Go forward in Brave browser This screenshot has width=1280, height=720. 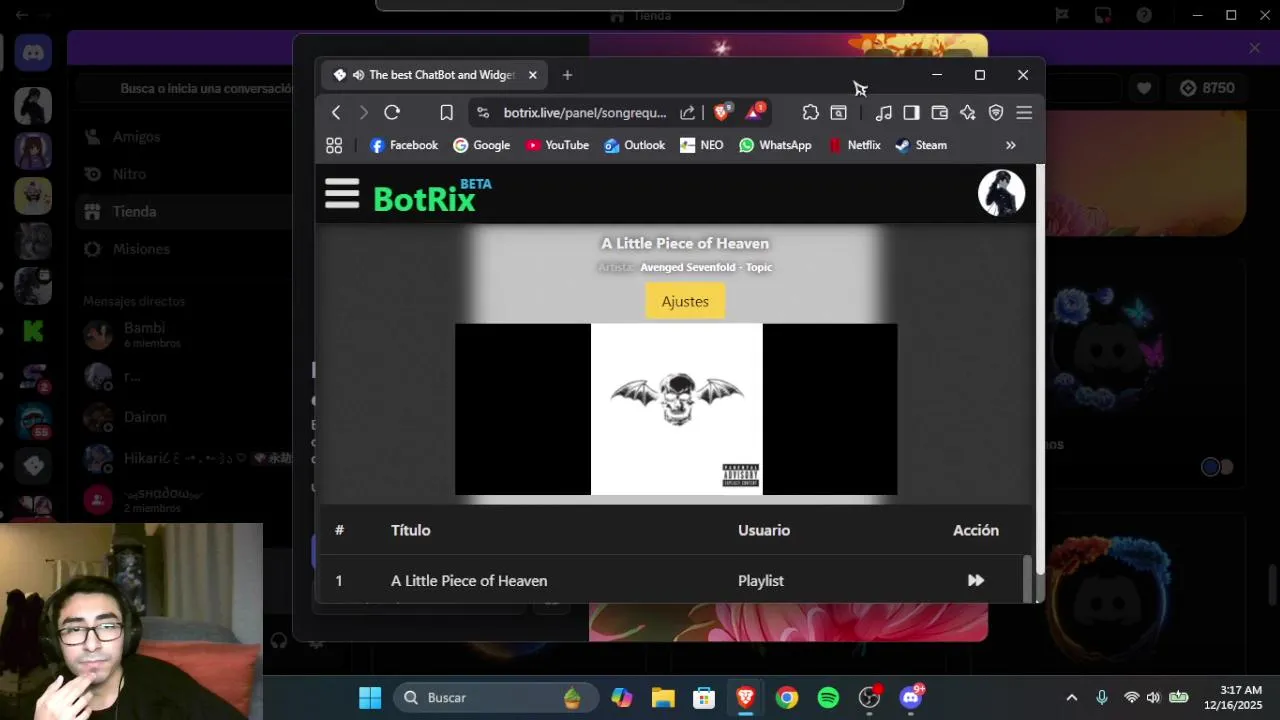coord(363,113)
